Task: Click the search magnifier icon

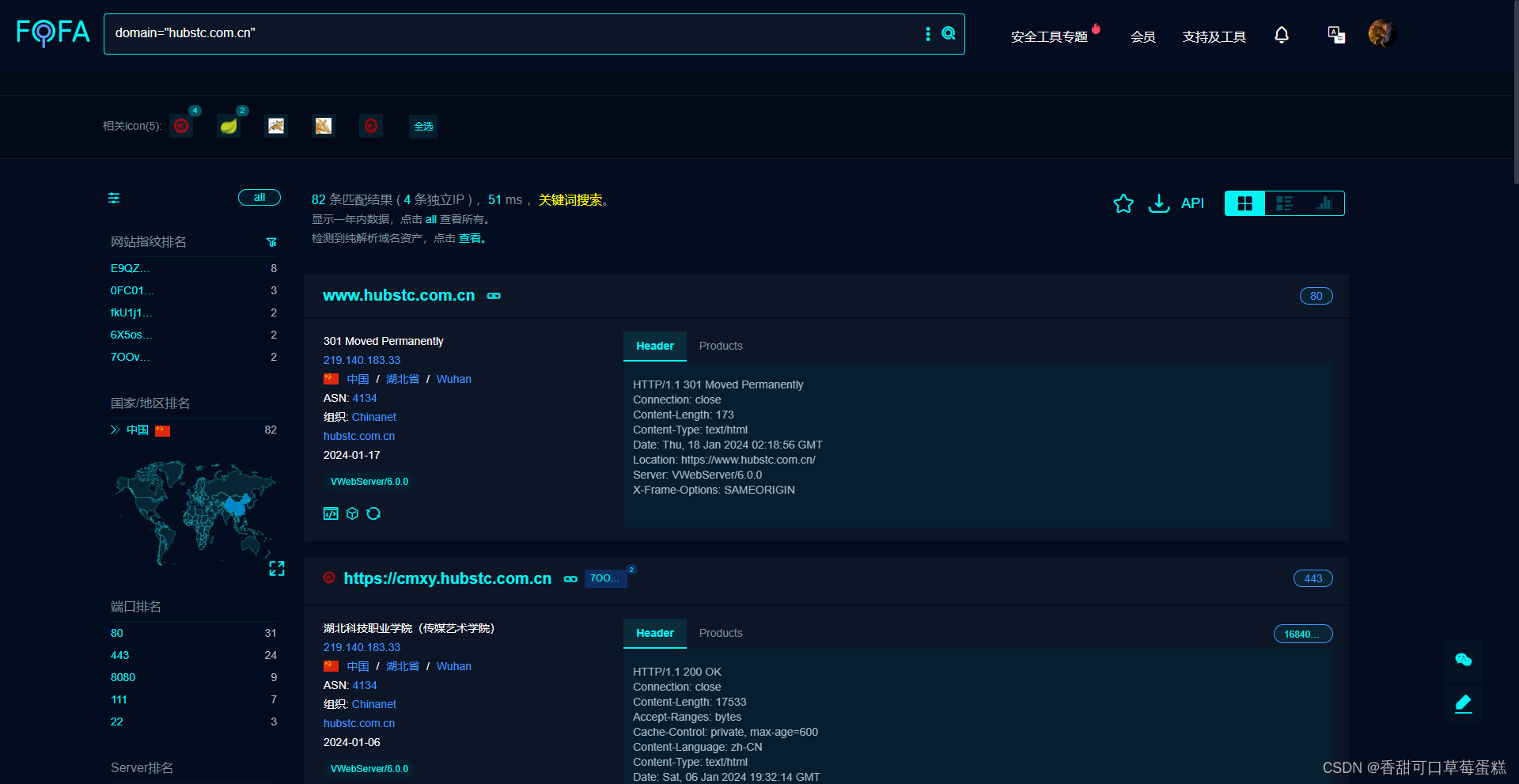Action: point(949,33)
